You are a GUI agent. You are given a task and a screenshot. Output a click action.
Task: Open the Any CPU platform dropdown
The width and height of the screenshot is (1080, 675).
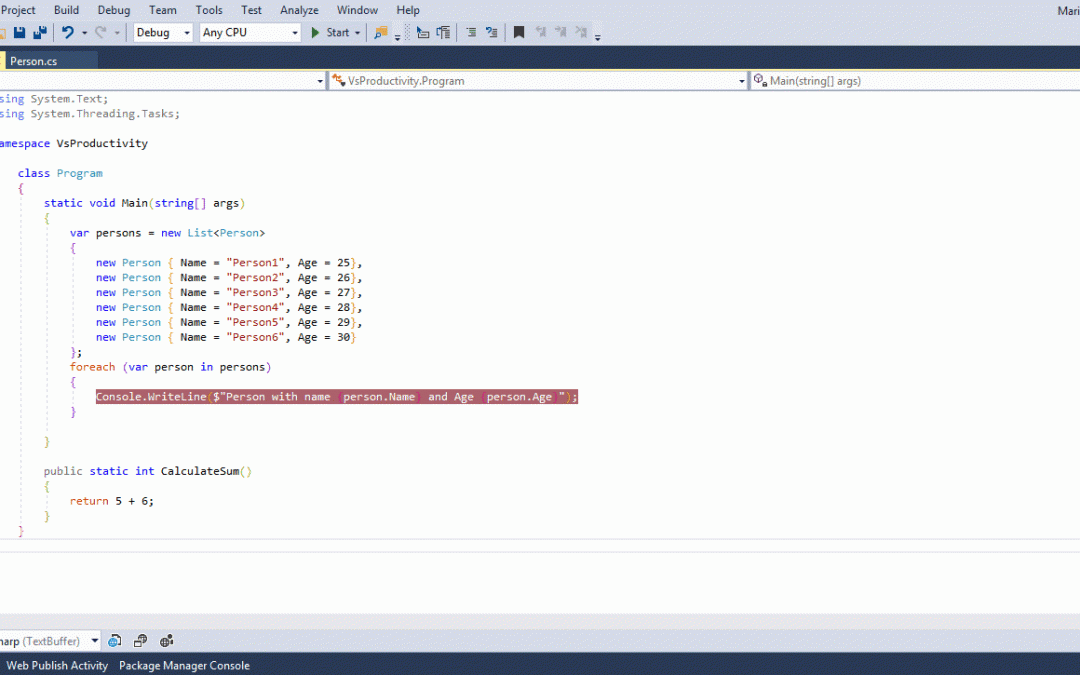tap(250, 33)
